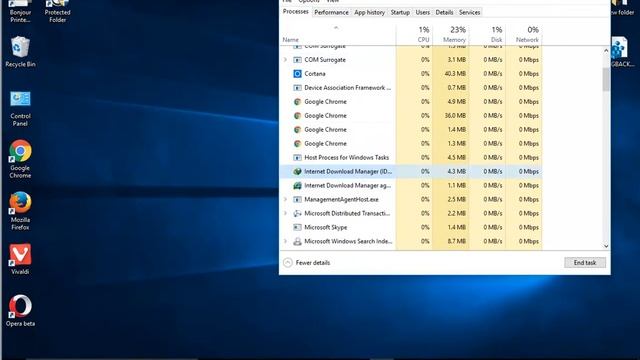Select the Vivaldi desktop shortcut
The width and height of the screenshot is (640, 360).
coord(20,259)
